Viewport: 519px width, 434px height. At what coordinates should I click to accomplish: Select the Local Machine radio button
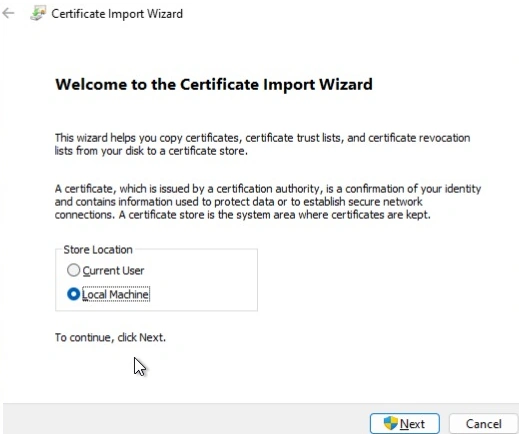73,294
